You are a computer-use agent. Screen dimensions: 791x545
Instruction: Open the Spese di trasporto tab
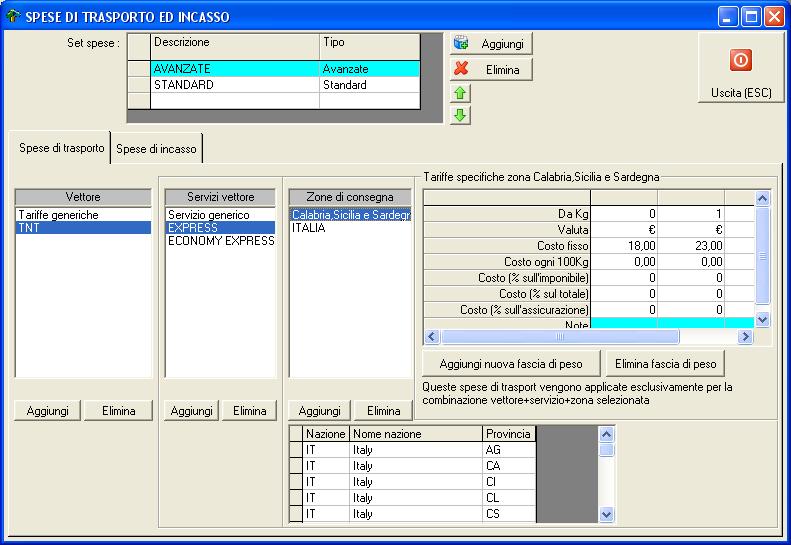[x=62, y=148]
